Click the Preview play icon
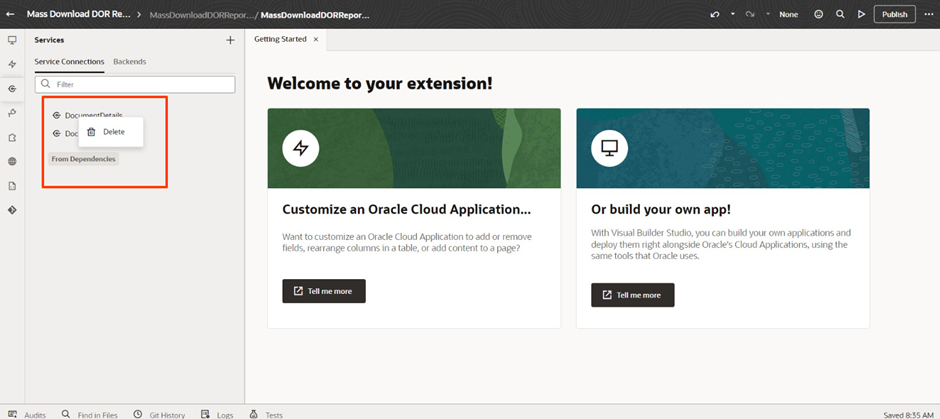940x419 pixels. (x=861, y=14)
